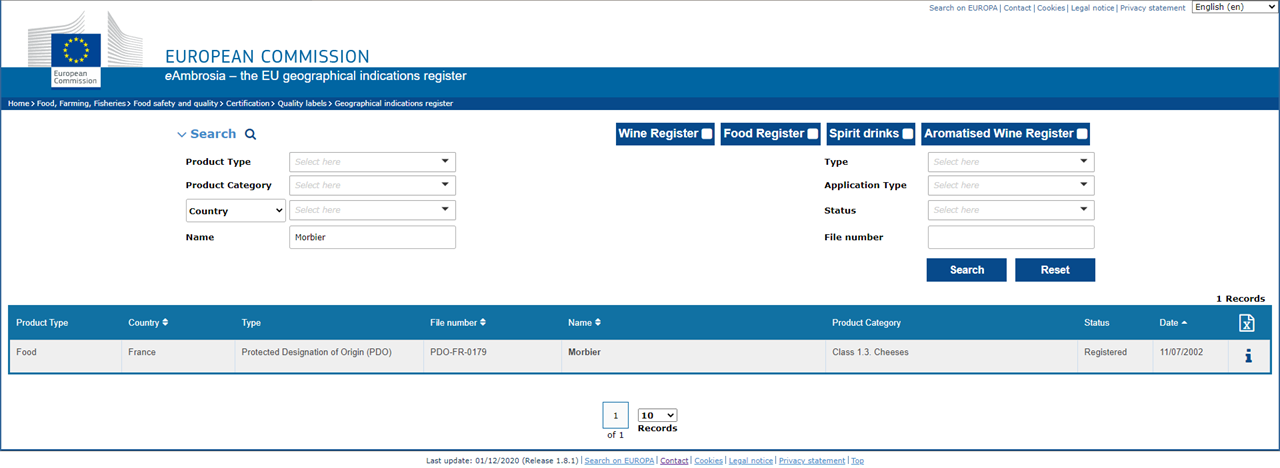Open the Application Type dropdown
This screenshot has height=468, width=1280.
[1011, 185]
